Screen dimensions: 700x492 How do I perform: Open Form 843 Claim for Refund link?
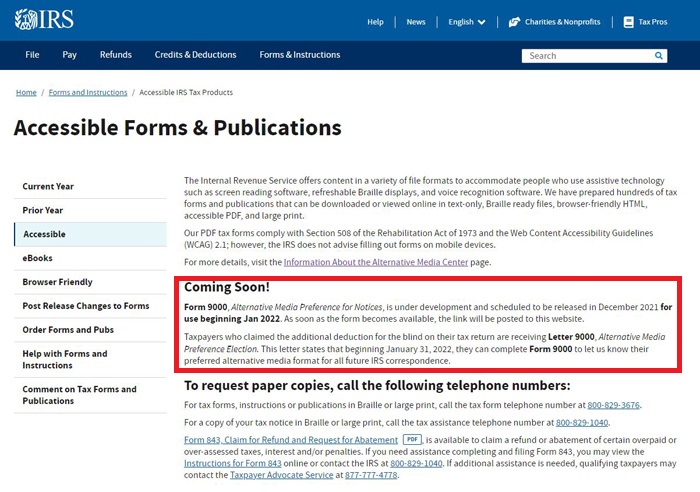click(291, 440)
